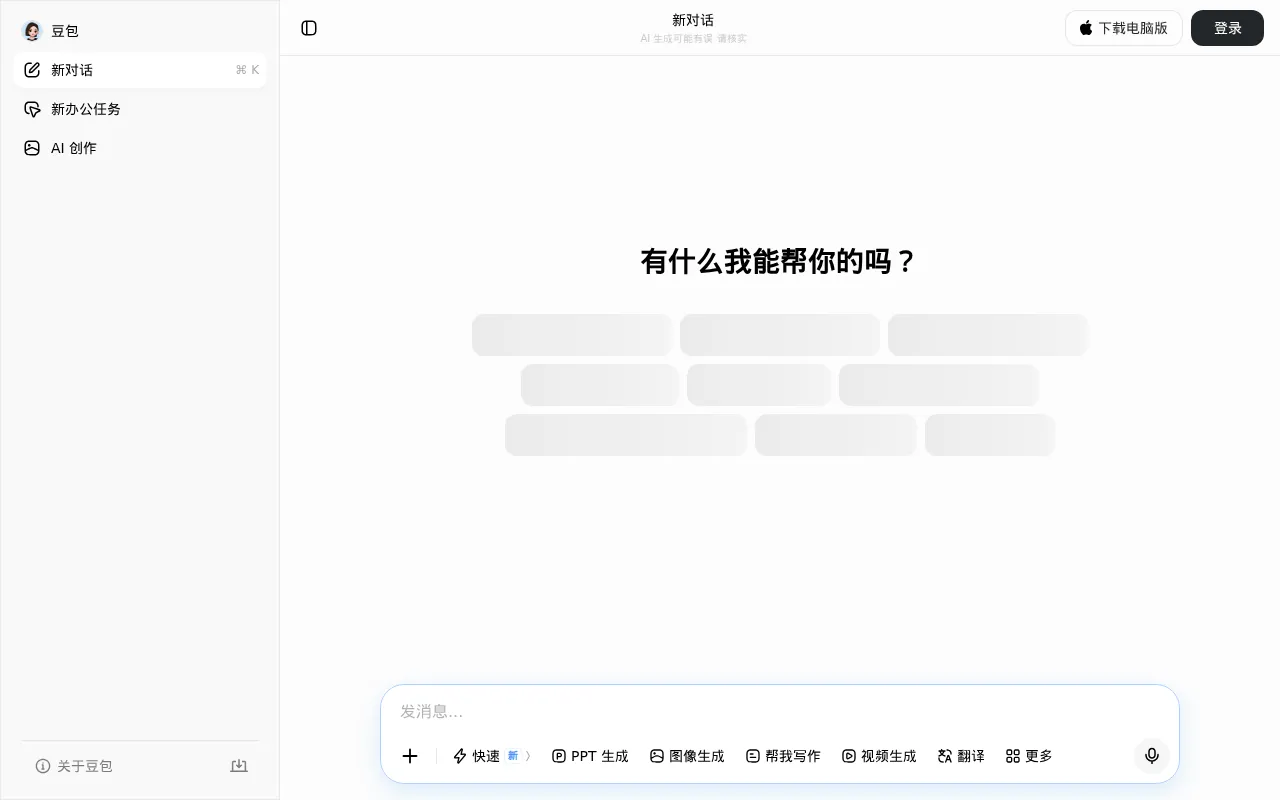1280x800 pixels.
Task: Open 关于豆包 info link
Action: 74,766
